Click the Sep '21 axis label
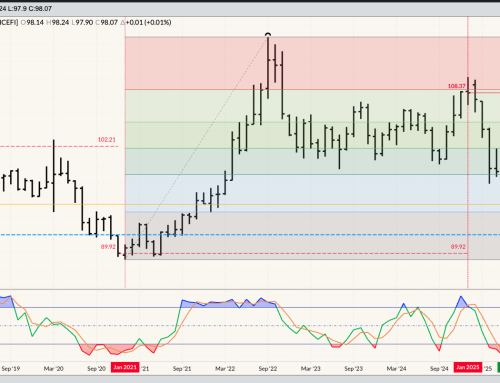 click(x=182, y=369)
